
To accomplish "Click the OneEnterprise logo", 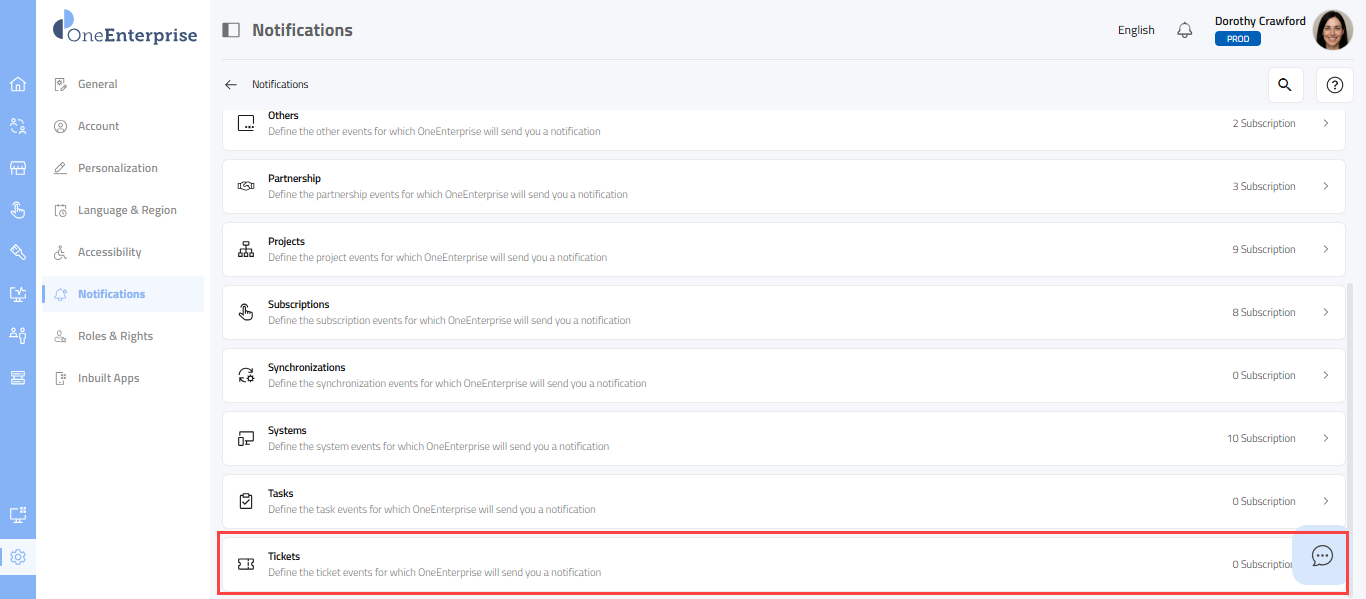I will (x=125, y=29).
